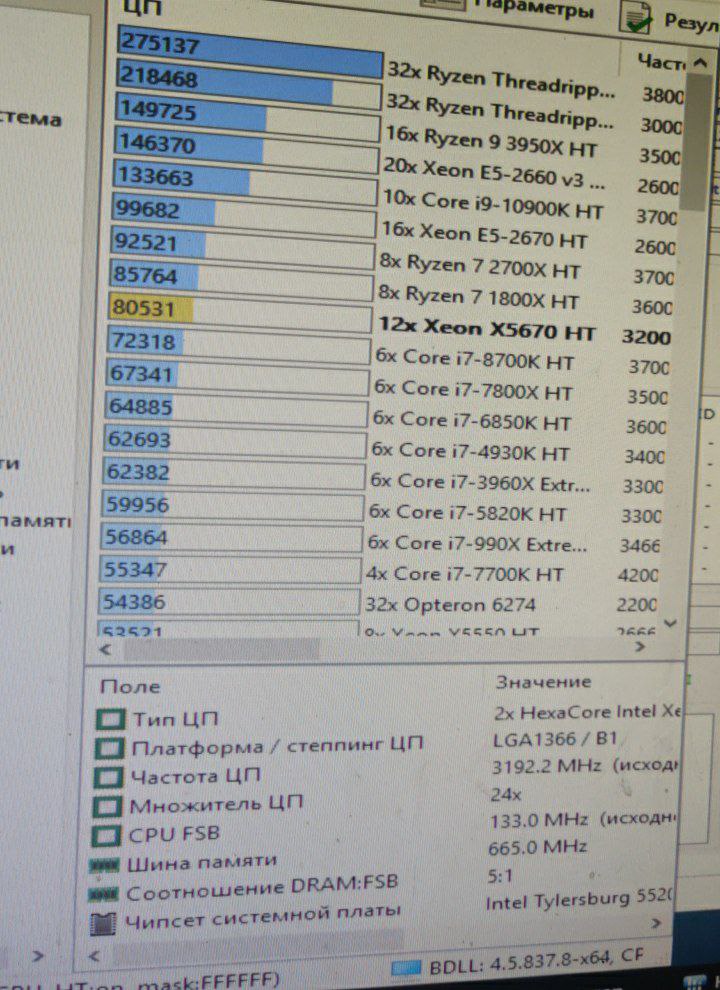Click the 99682 score value
The image size is (720, 990).
pos(148,209)
